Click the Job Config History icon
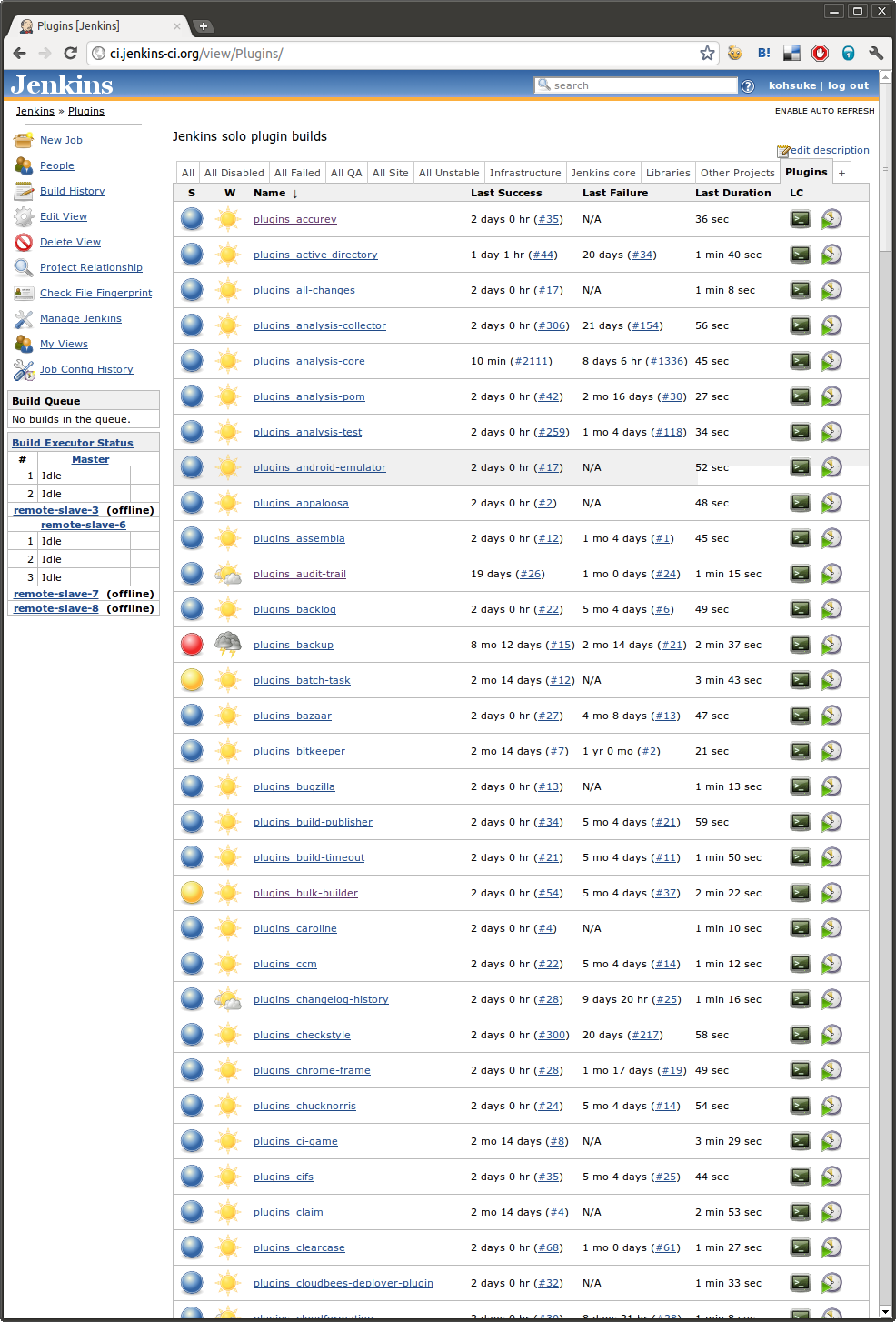The width and height of the screenshot is (896, 1322). (24, 369)
